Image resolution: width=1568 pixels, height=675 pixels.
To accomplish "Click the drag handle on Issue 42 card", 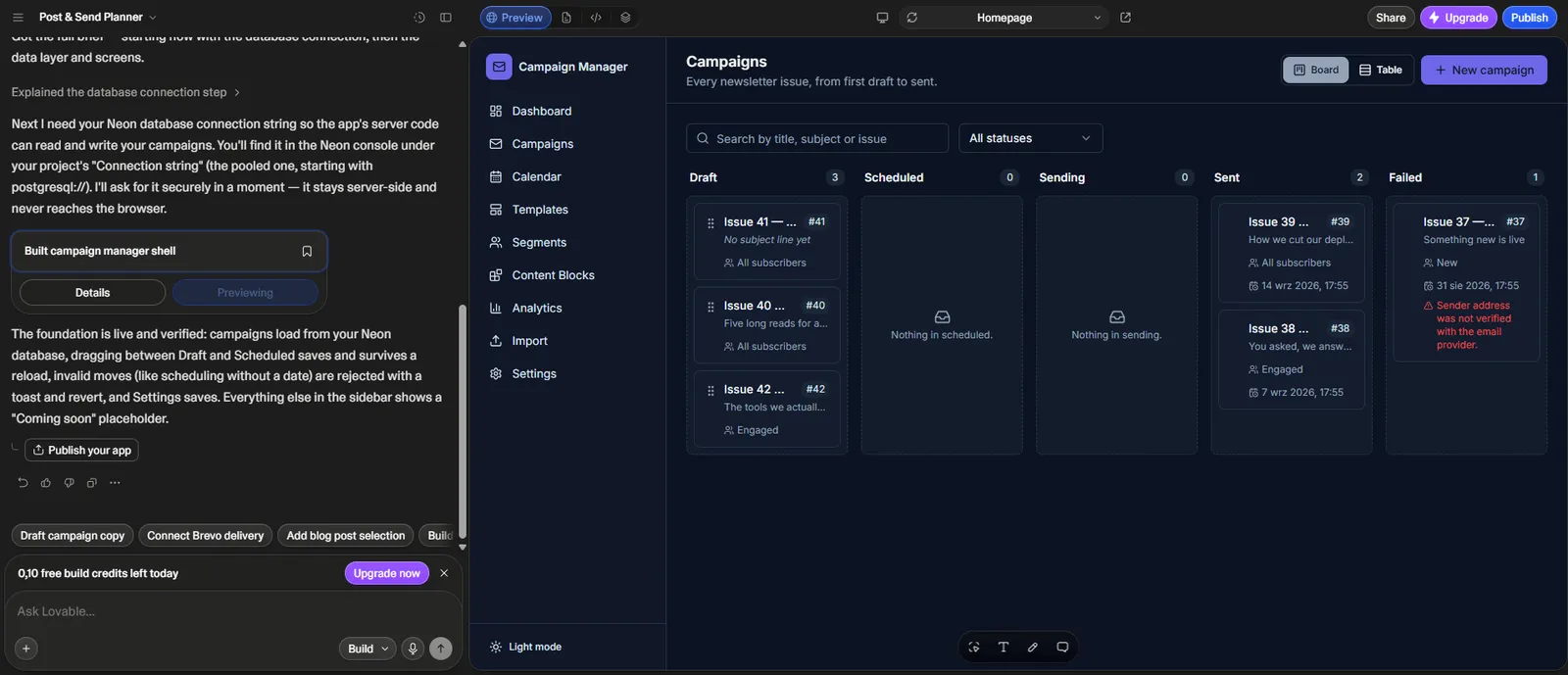I will click(710, 391).
